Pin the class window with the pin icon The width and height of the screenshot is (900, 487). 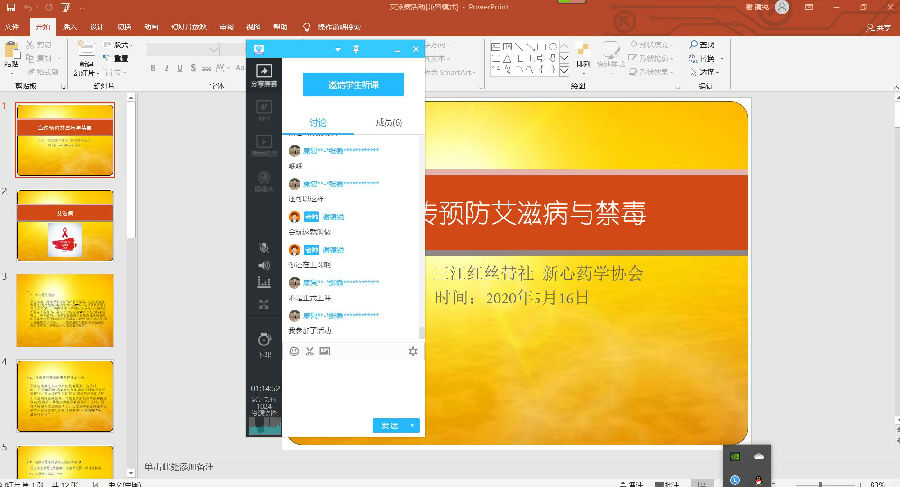pyautogui.click(x=356, y=49)
